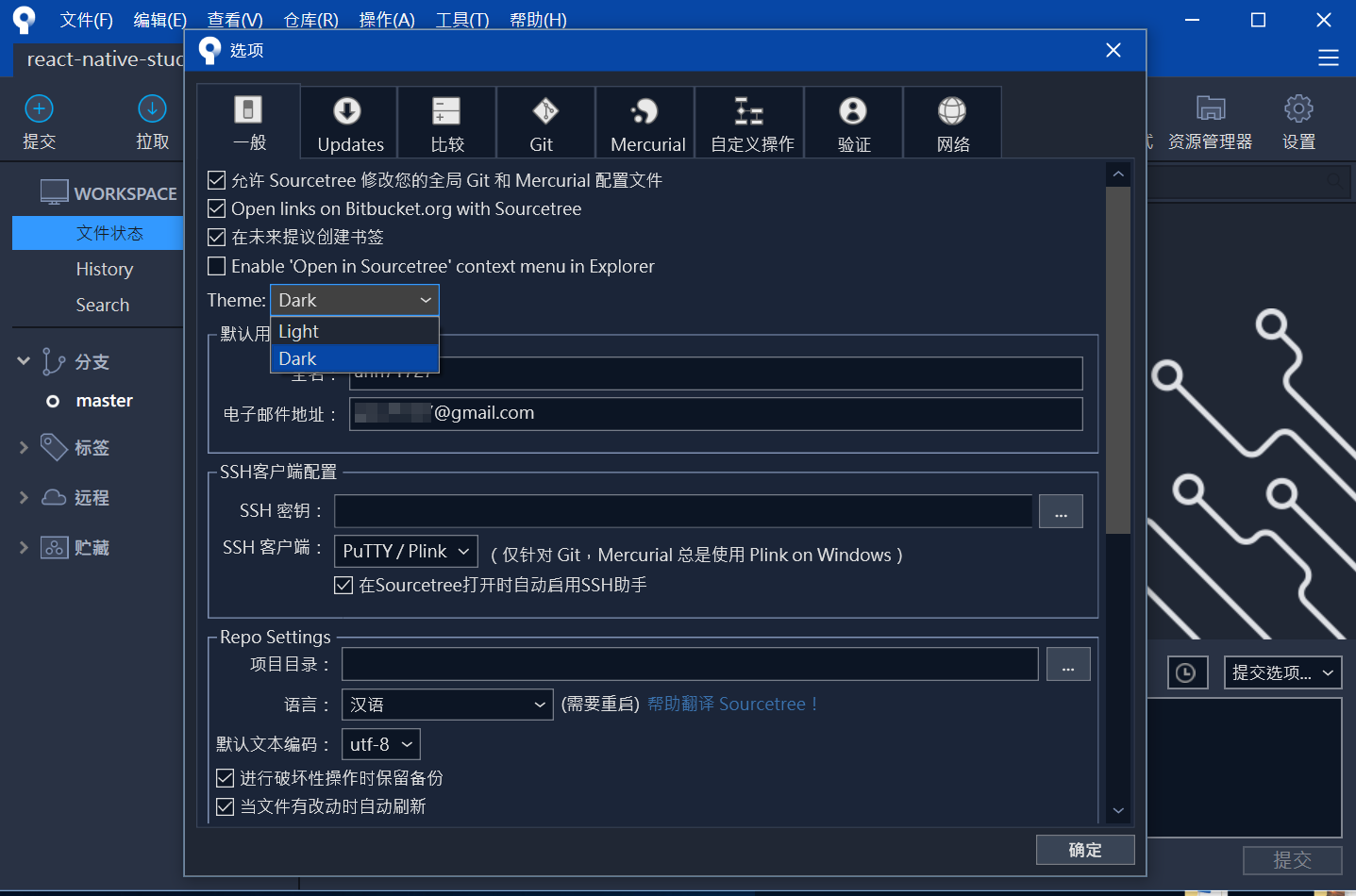Switch to the Mercurial tab
Screen dimensions: 1356x896
pyautogui.click(x=645, y=122)
